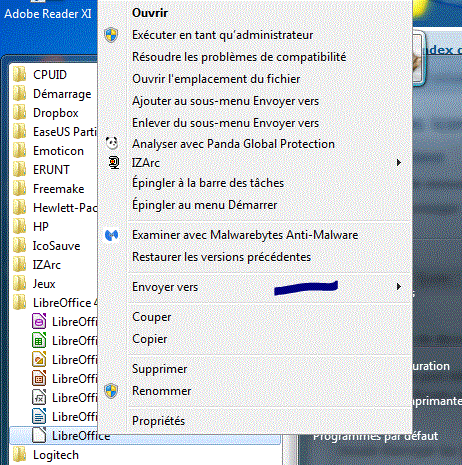Open the CPUID folder

[x=50, y=75]
